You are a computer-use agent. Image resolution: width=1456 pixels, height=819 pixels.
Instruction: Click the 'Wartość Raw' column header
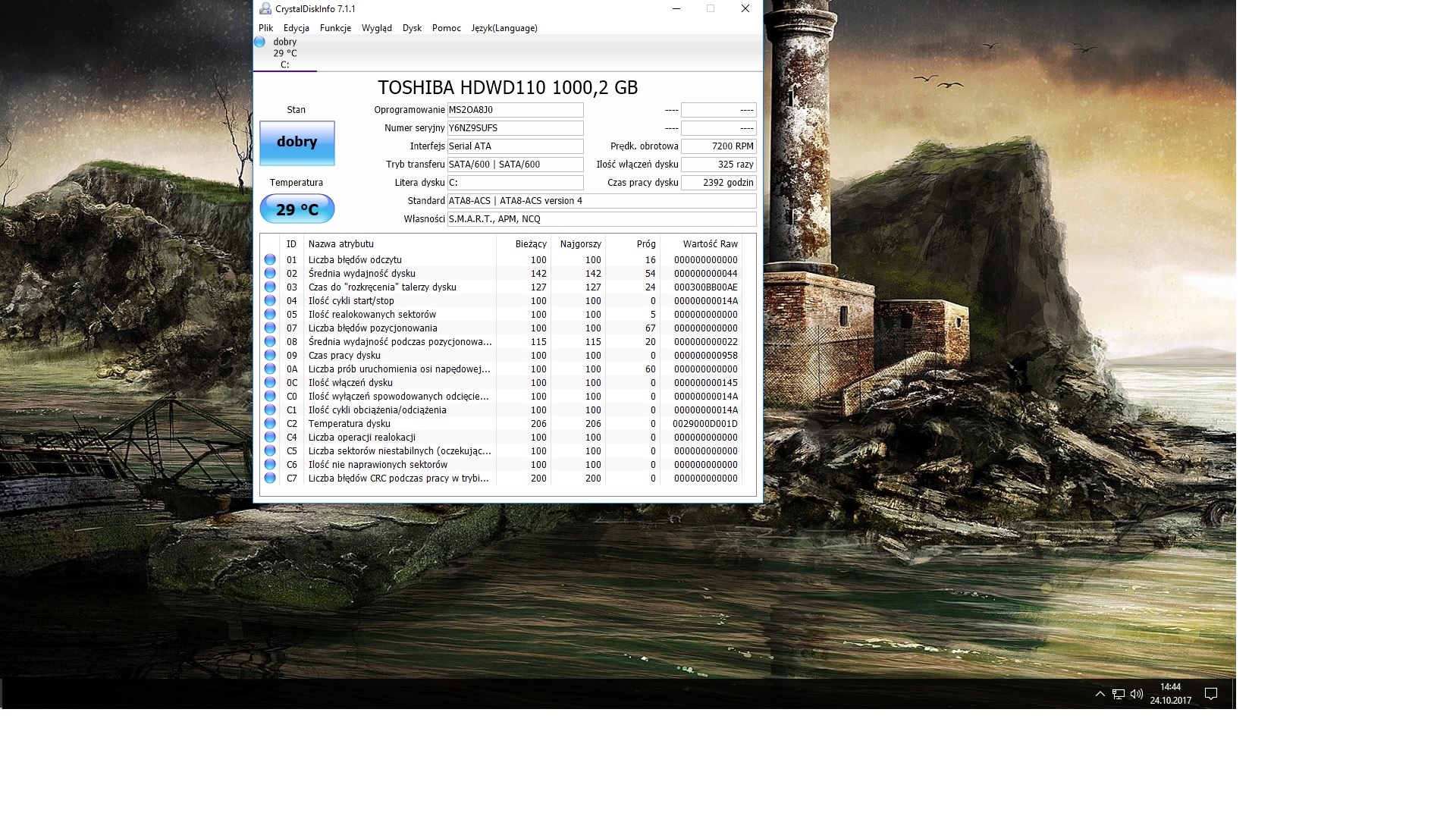[701, 244]
